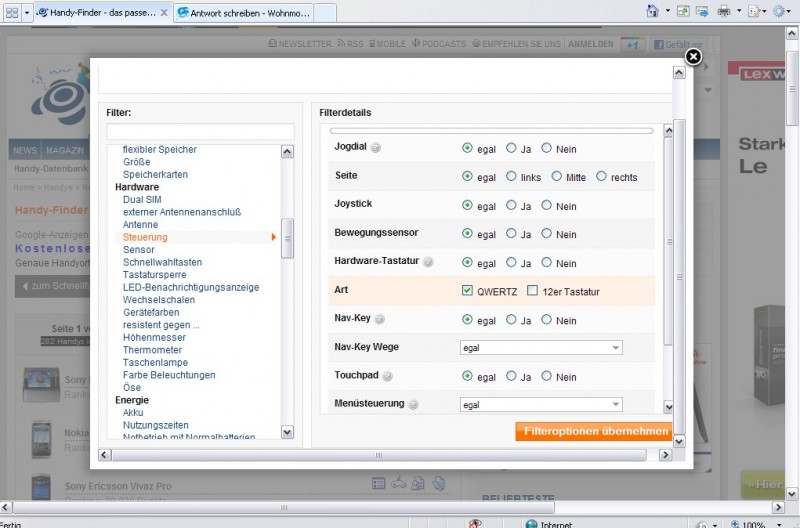This screenshot has height=528, width=800.
Task: Expand the Menüsteuerung dropdown
Action: 540,405
